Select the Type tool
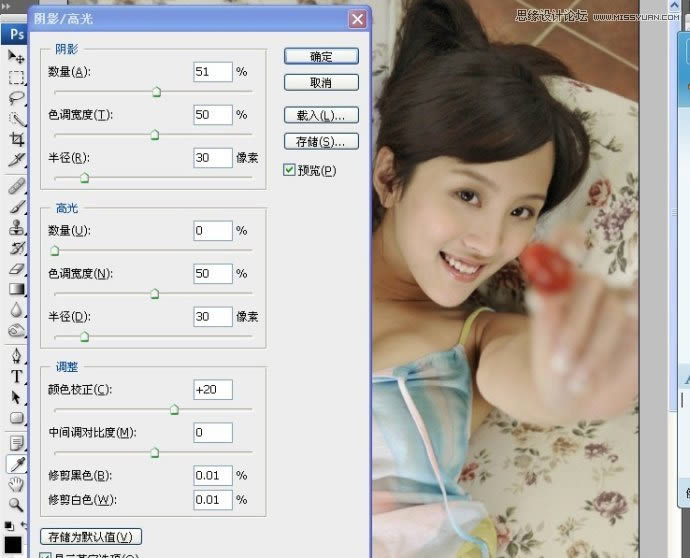This screenshot has width=690, height=558. [16, 376]
